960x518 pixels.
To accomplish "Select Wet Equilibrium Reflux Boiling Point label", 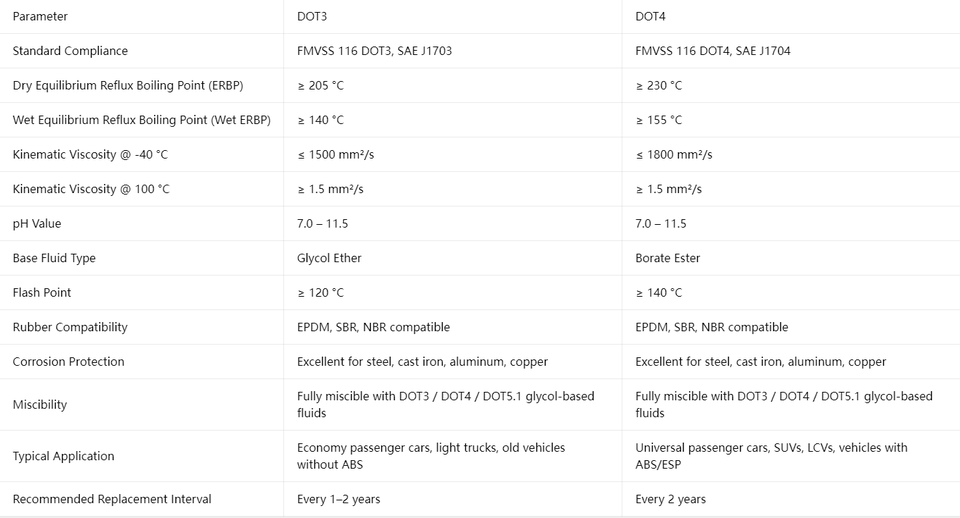I will pos(141,120).
